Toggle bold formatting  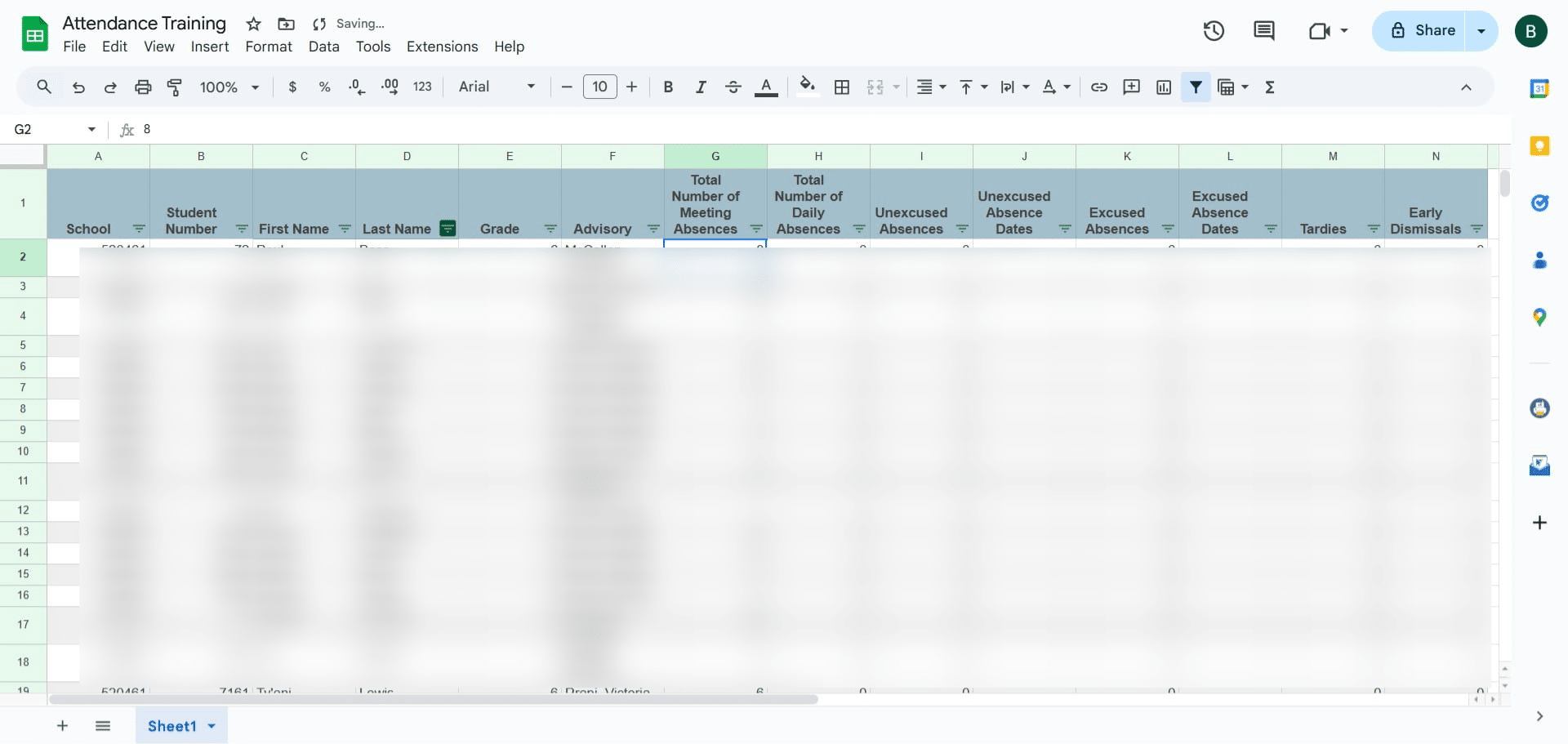coord(668,87)
